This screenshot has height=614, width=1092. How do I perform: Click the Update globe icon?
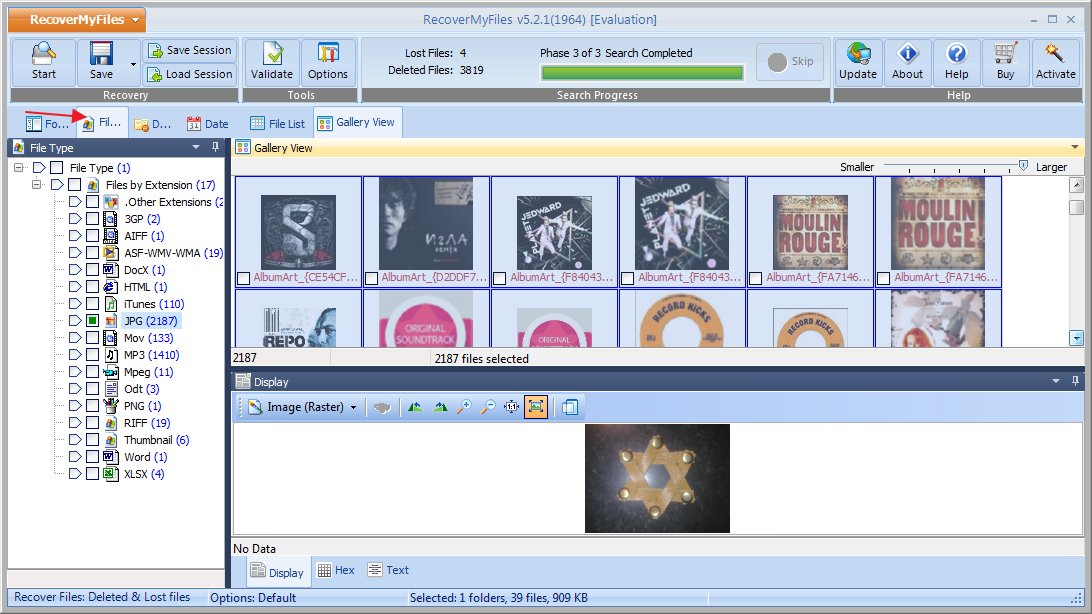coord(857,62)
